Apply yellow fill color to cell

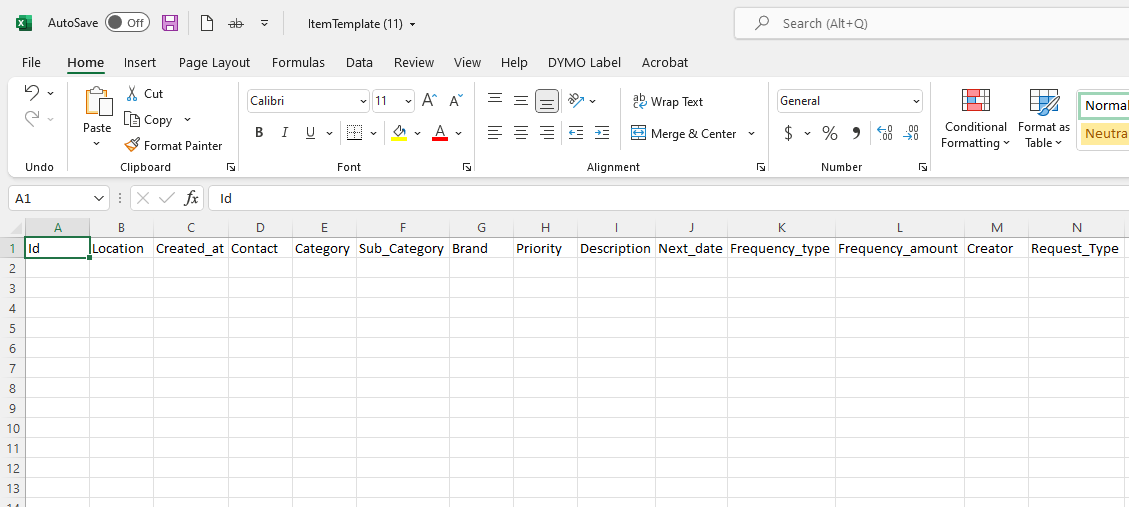point(399,133)
